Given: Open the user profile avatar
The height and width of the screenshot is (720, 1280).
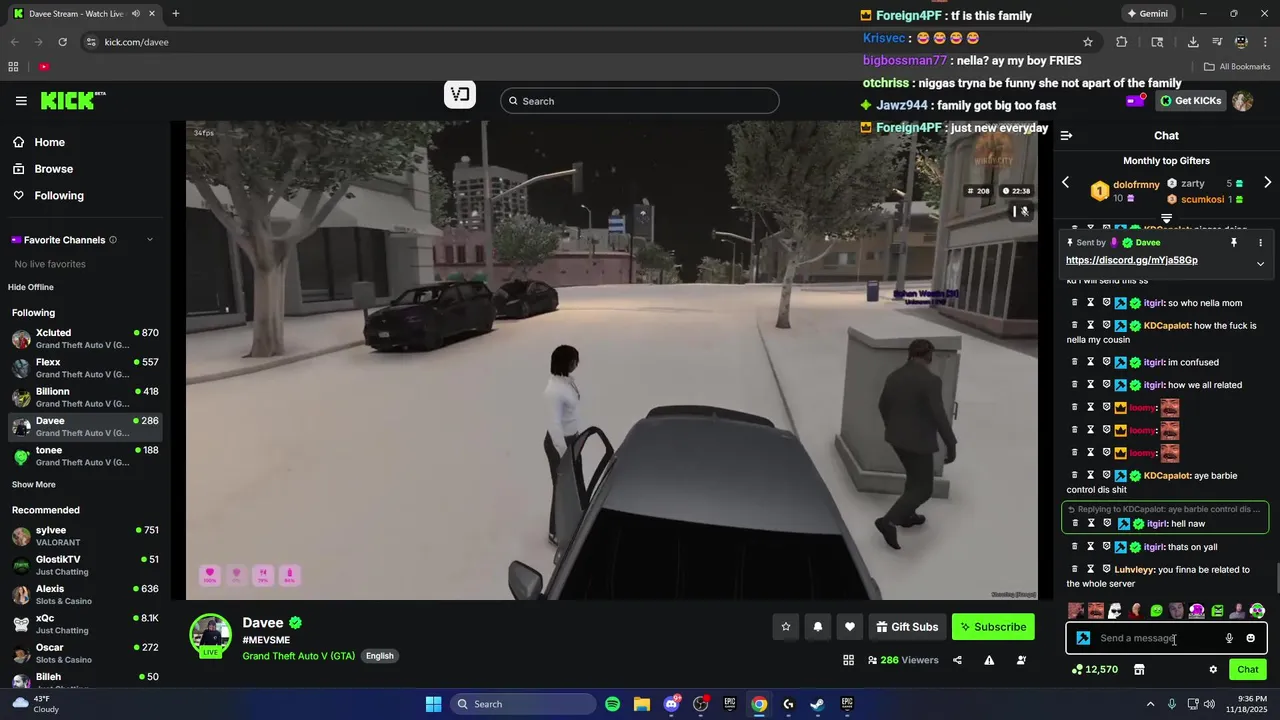Looking at the screenshot, I should click(x=1243, y=101).
